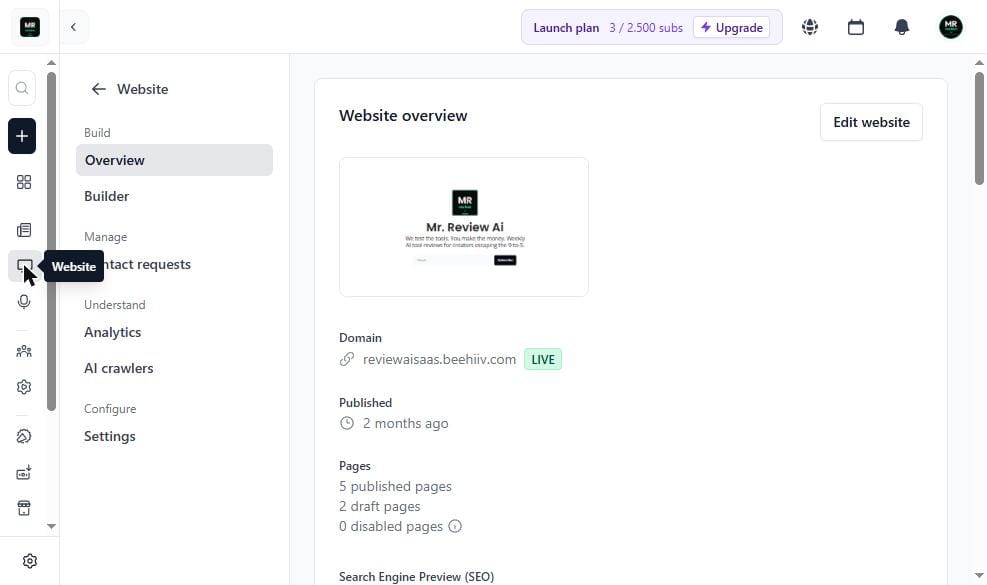Select Overview in the website menu
This screenshot has height=585, width=987.
(x=174, y=160)
